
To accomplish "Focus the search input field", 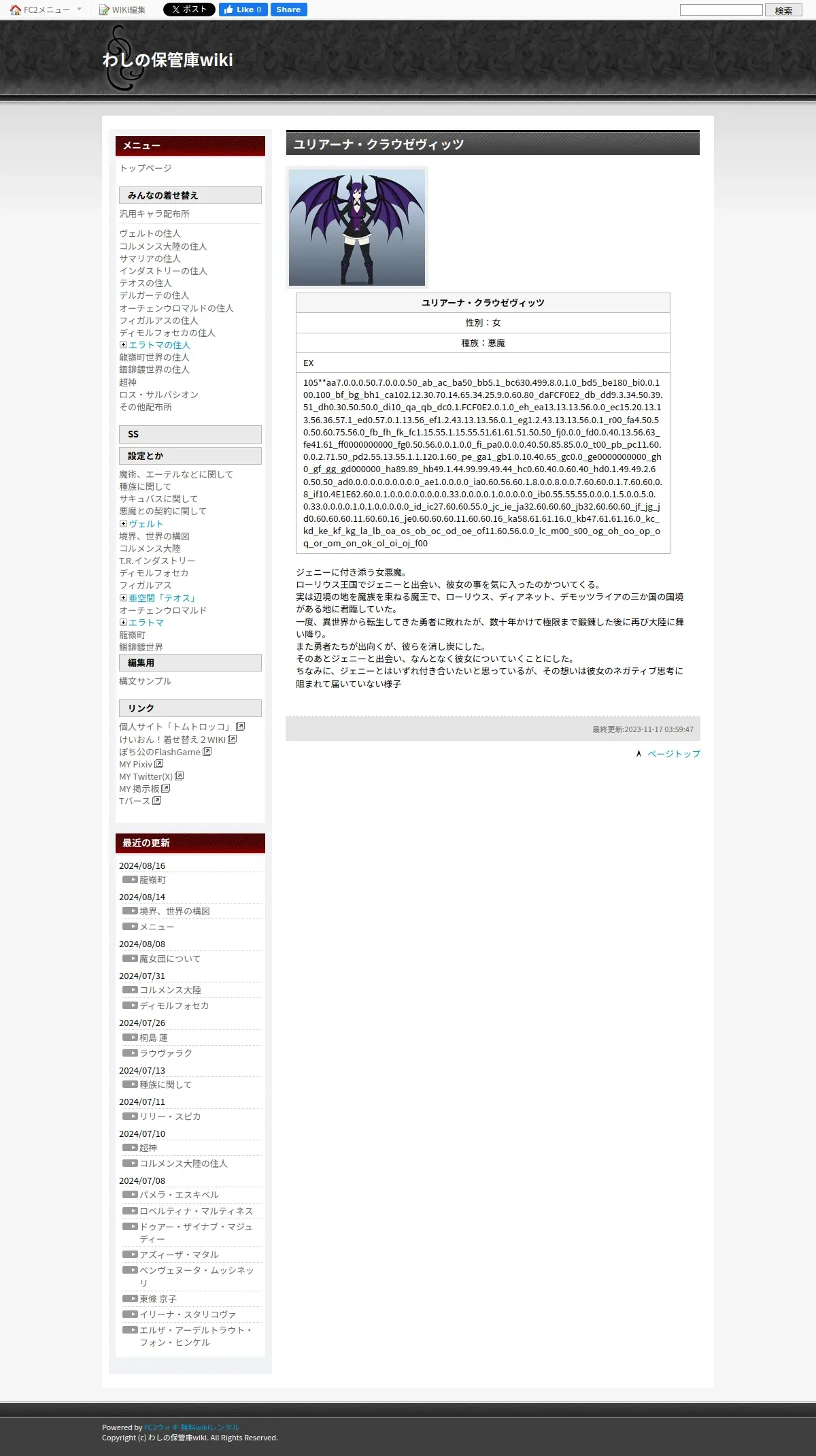I will click(721, 10).
